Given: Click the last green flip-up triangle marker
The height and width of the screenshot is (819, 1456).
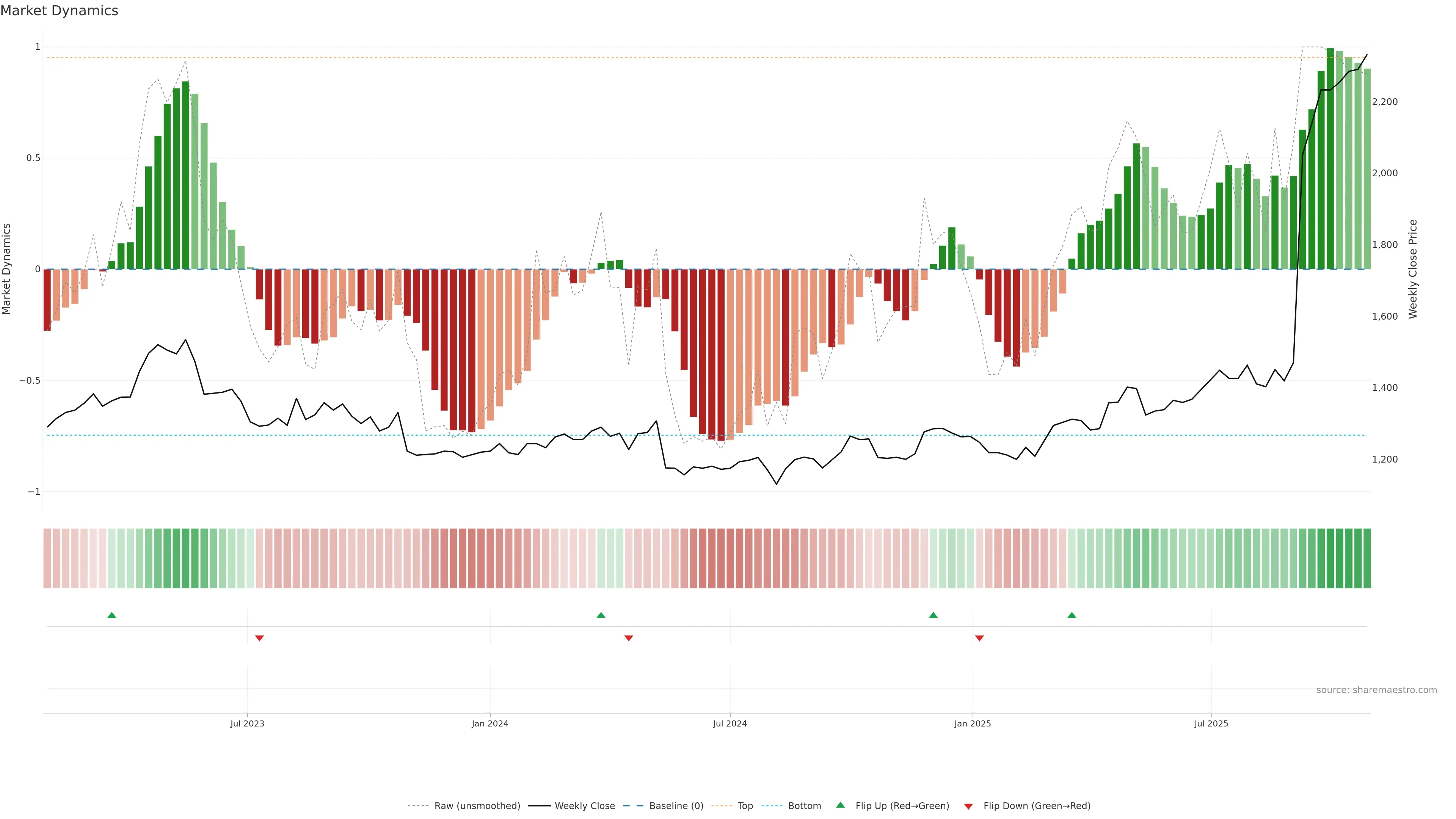Looking at the screenshot, I should (1072, 615).
